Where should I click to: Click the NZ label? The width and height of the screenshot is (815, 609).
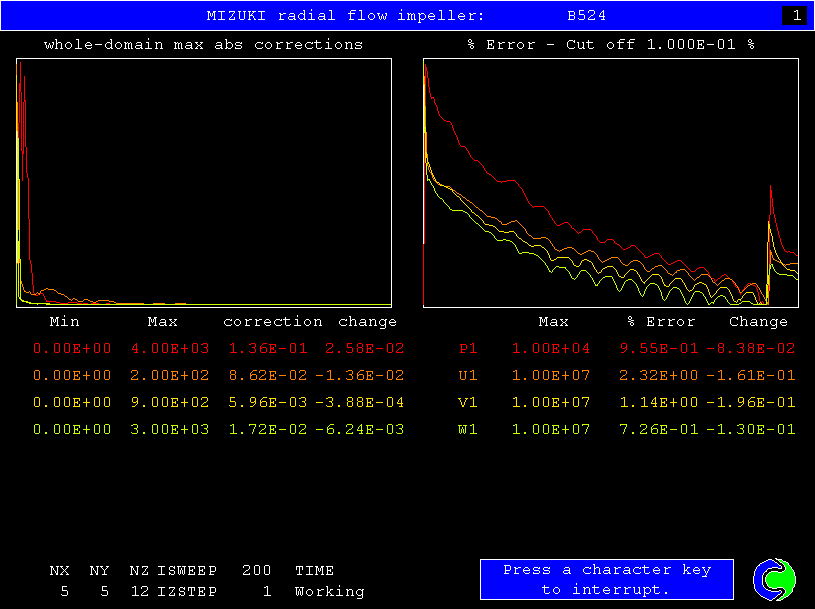point(139,571)
